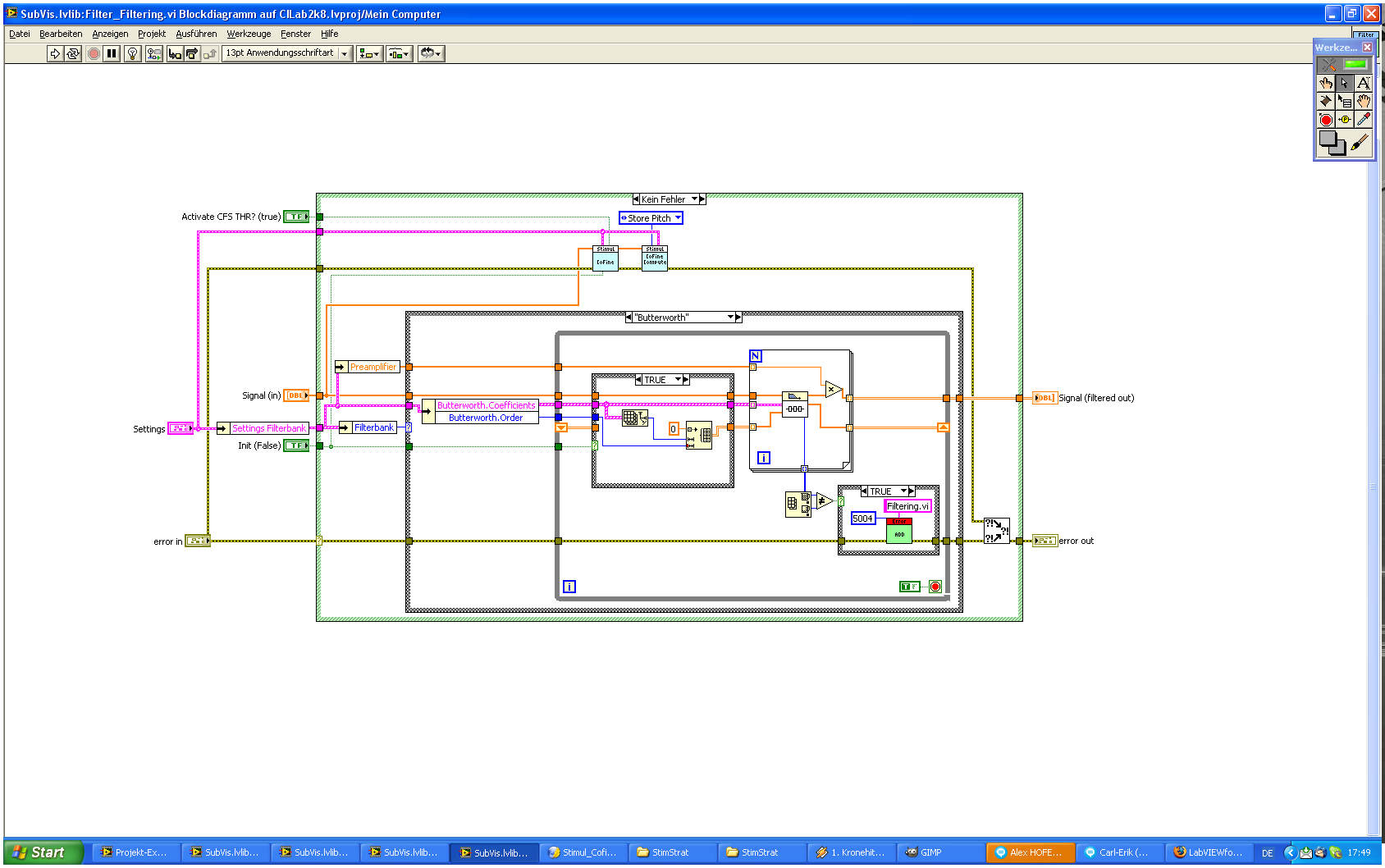Open inner TRUE case selector near Butterworth.Order

[679, 380]
